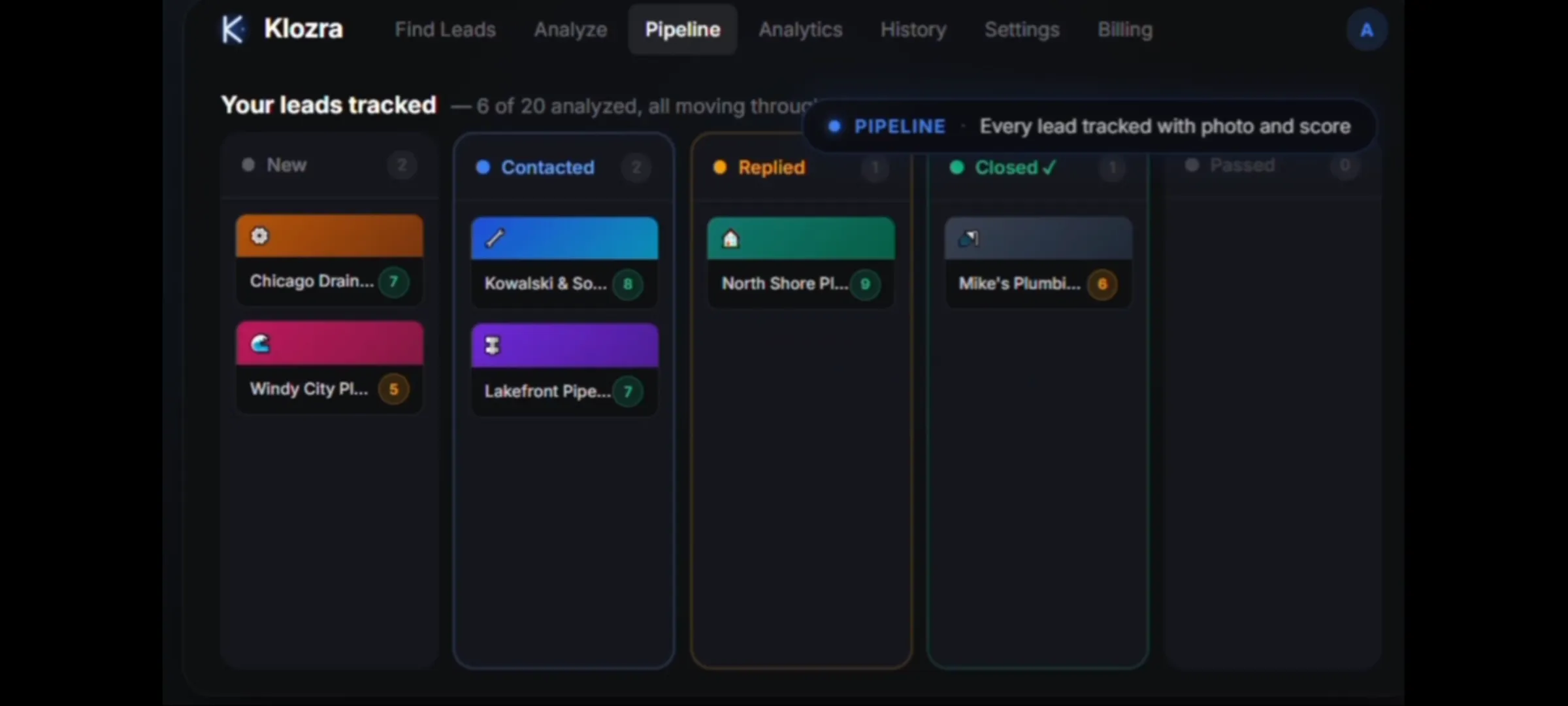Click the gear icon on Chicago Drain card
Viewport: 1568px width, 706px height.
point(260,236)
